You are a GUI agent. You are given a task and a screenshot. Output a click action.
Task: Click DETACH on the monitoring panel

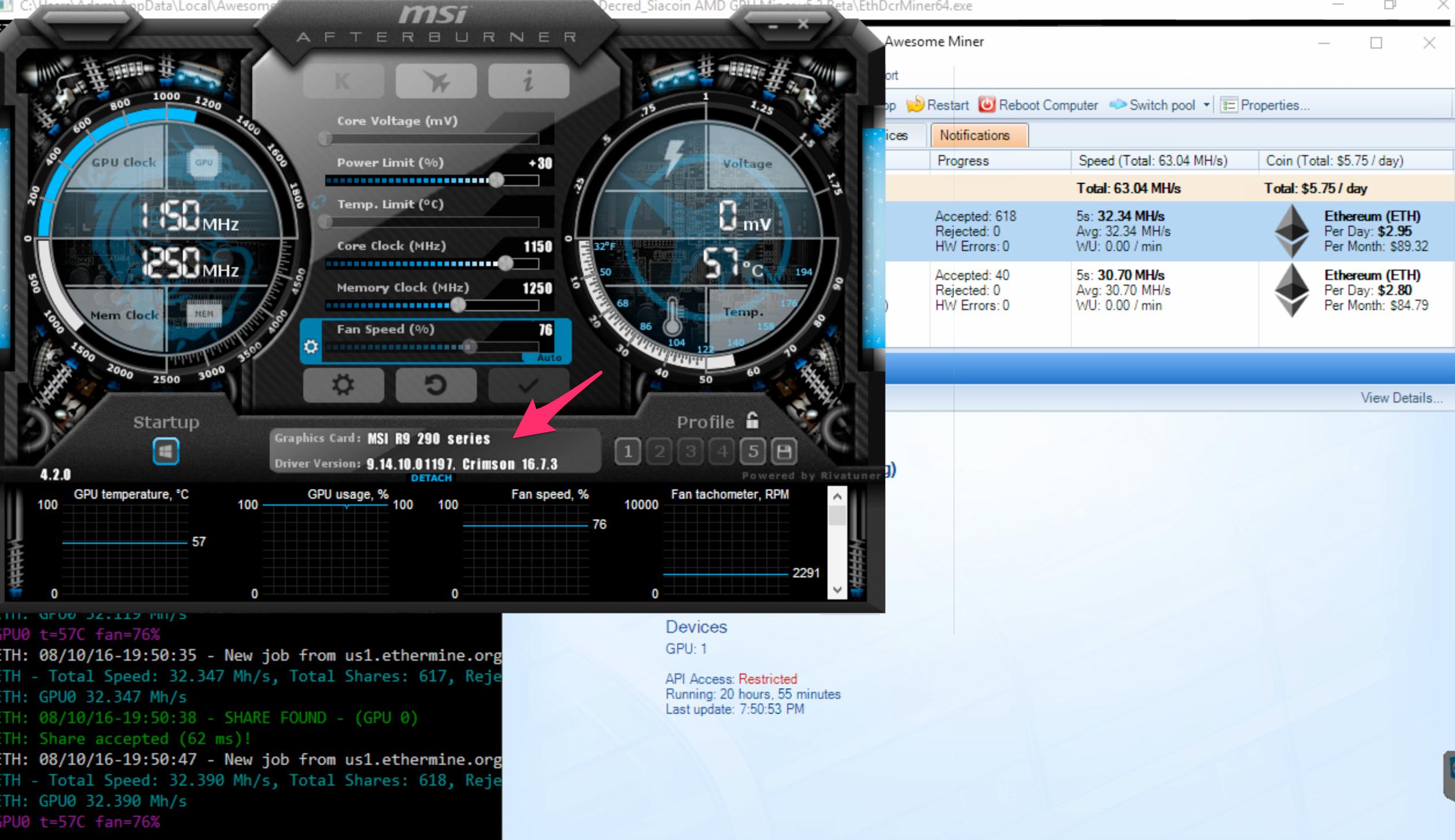tap(431, 478)
